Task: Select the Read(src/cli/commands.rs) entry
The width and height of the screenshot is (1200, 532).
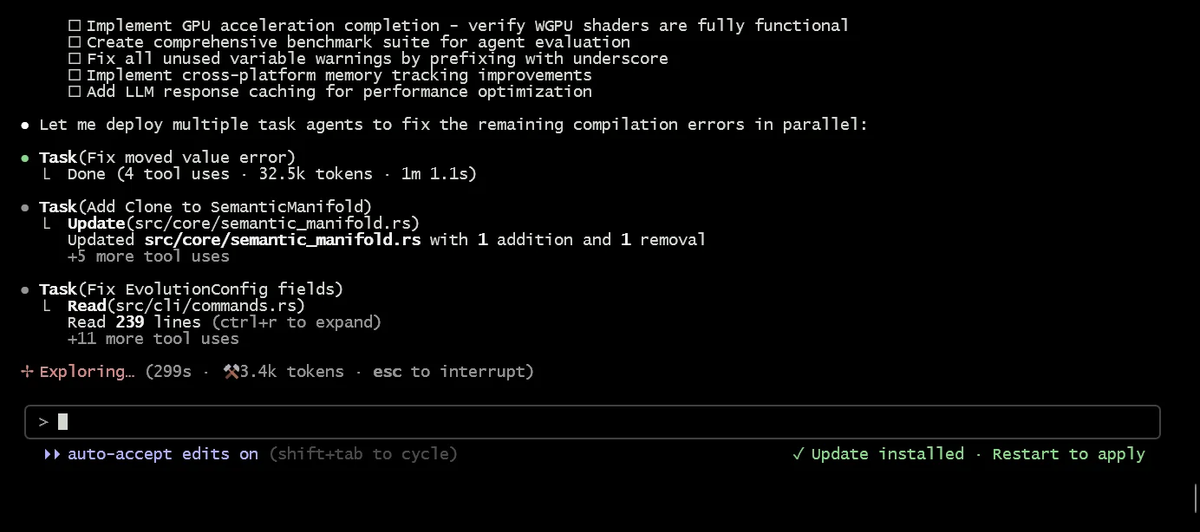Action: (x=186, y=305)
